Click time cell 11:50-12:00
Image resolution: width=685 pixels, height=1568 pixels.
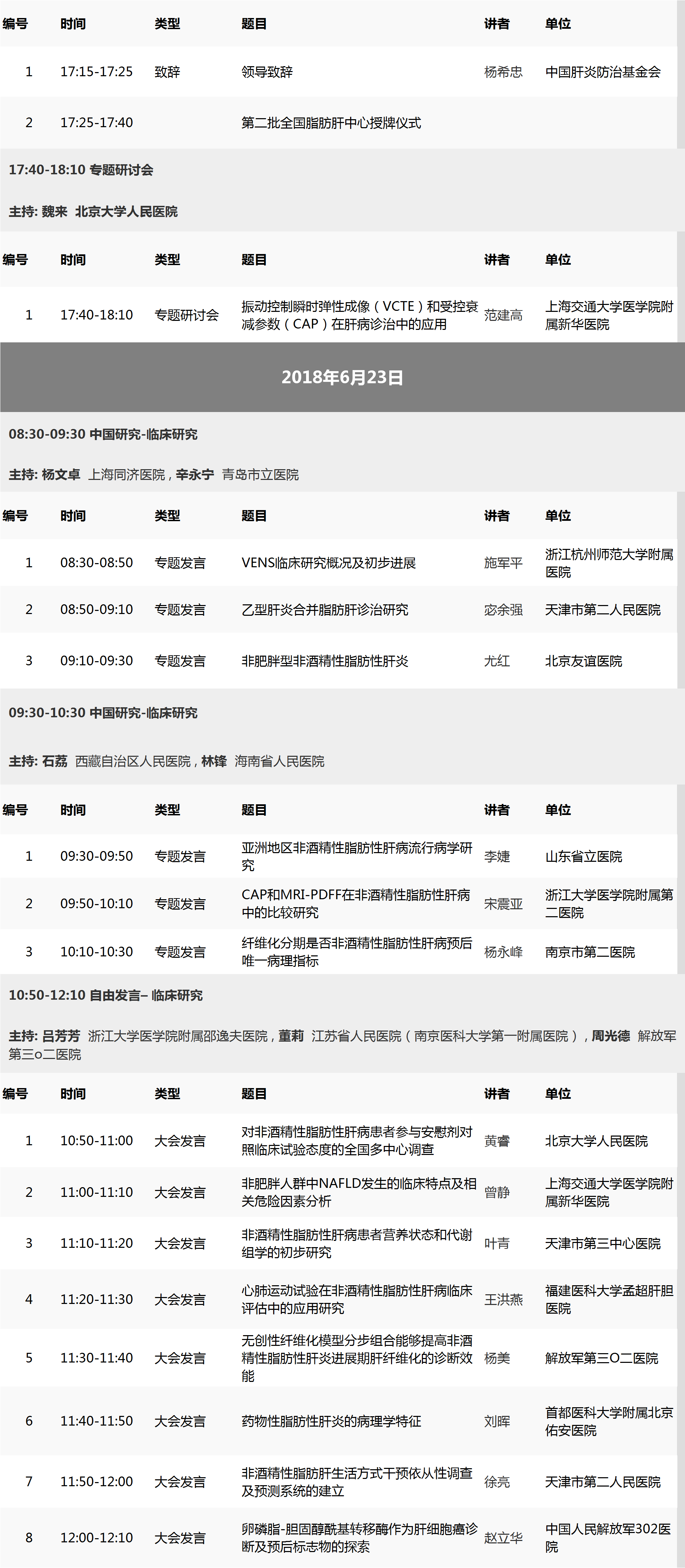click(96, 1482)
